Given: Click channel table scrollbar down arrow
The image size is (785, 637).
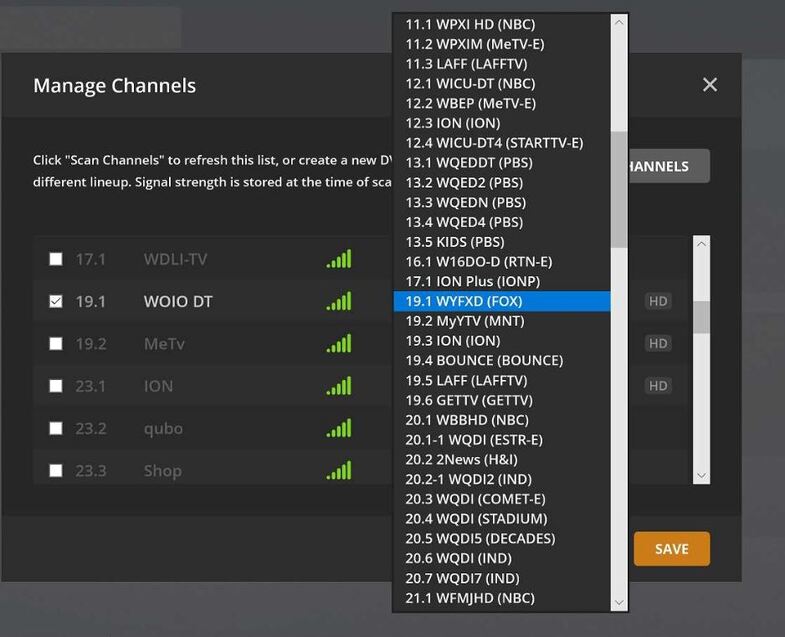Looking at the screenshot, I should (701, 476).
